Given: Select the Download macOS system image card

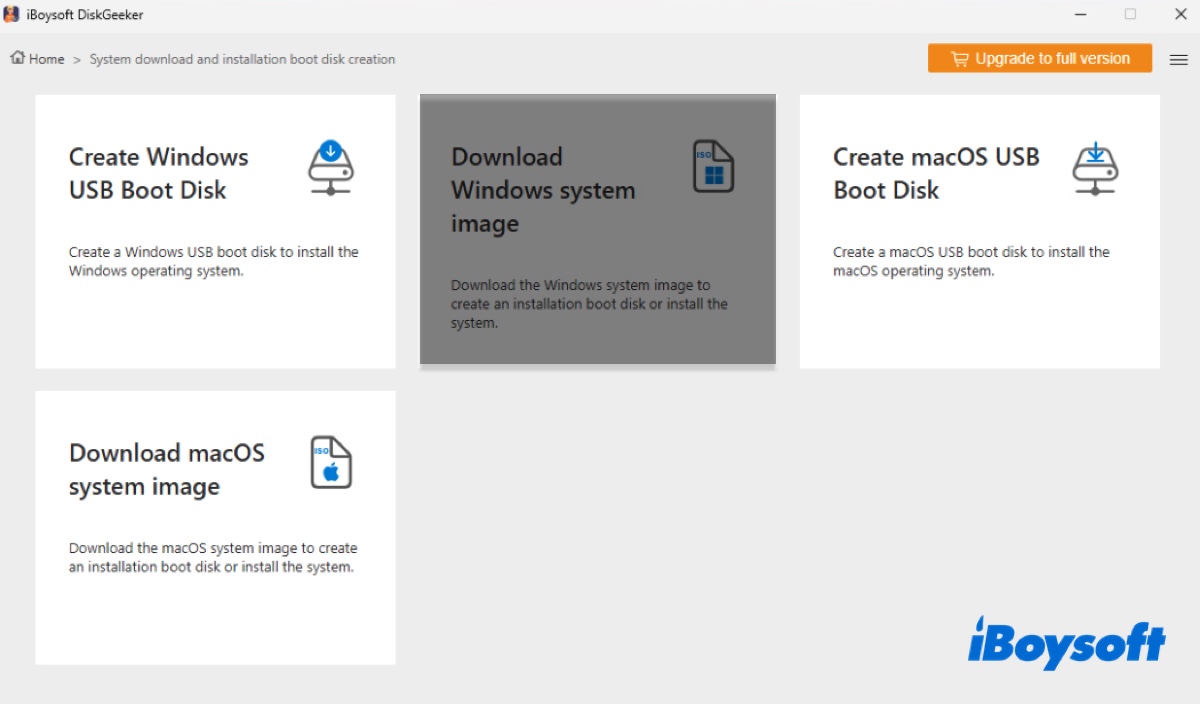Looking at the screenshot, I should tap(215, 527).
